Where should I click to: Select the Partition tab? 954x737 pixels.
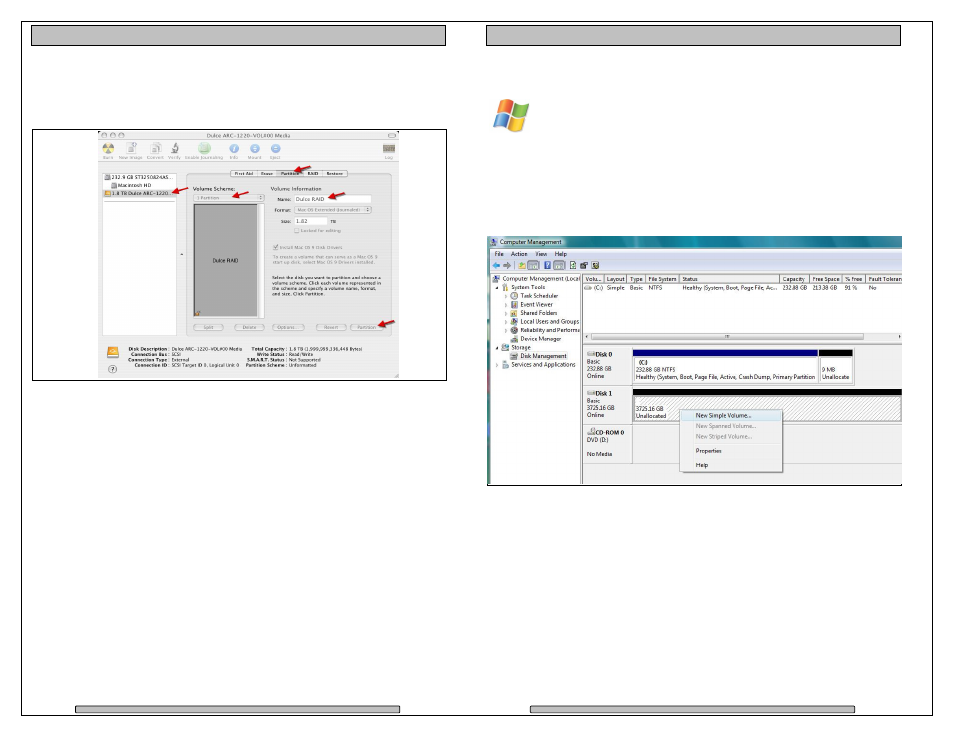pyautogui.click(x=290, y=173)
